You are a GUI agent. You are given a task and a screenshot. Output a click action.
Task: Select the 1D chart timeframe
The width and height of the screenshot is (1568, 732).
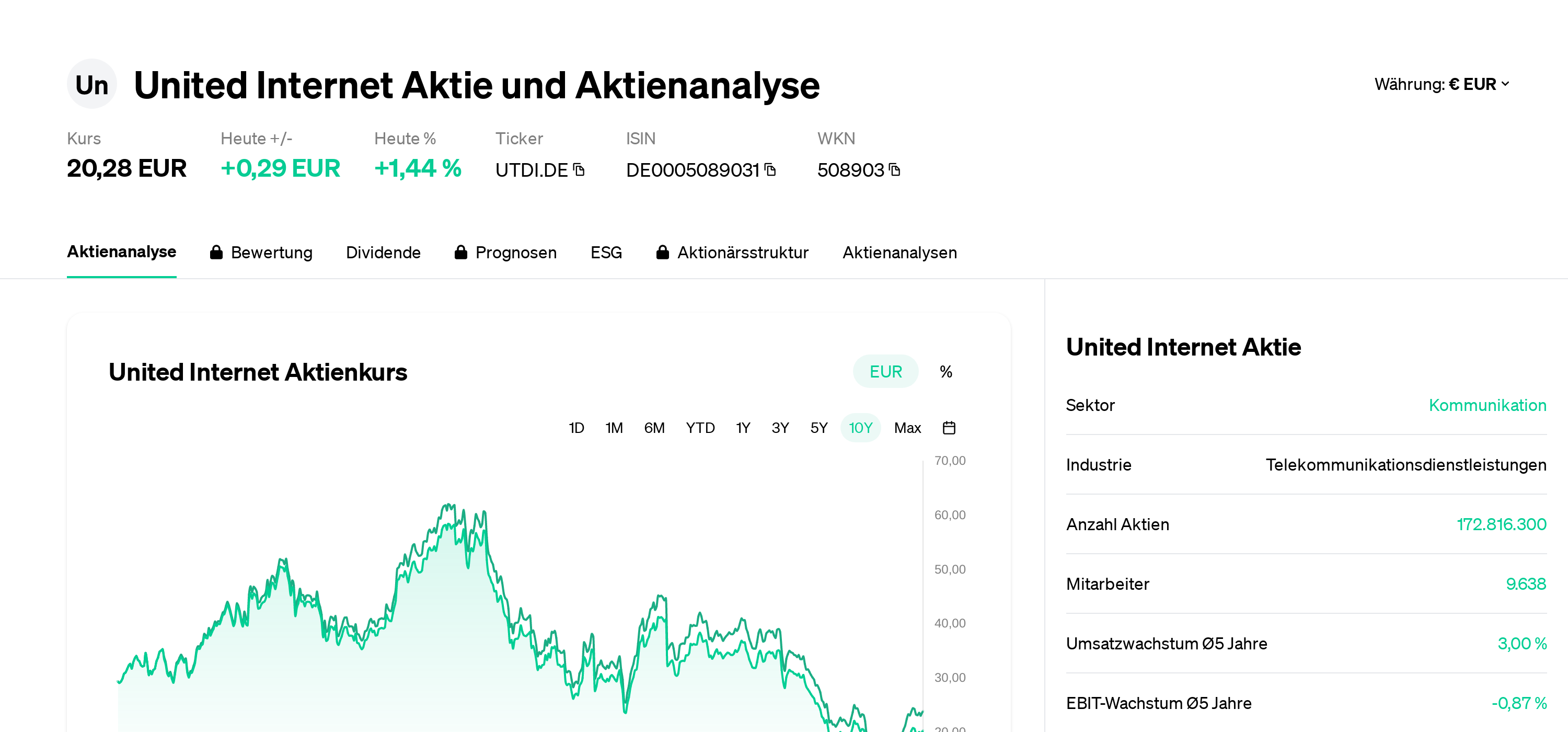[576, 428]
